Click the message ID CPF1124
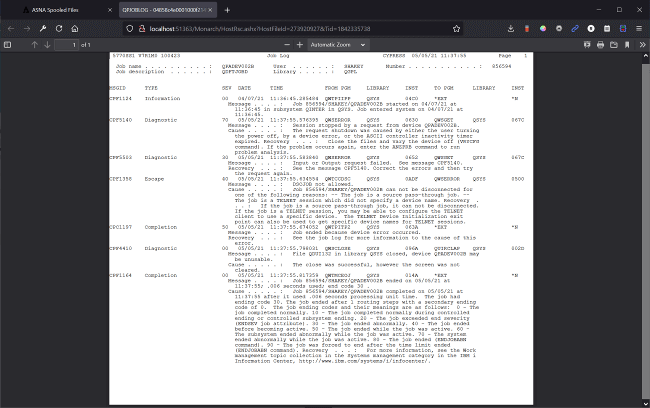This screenshot has height=408, width=650. (x=121, y=99)
